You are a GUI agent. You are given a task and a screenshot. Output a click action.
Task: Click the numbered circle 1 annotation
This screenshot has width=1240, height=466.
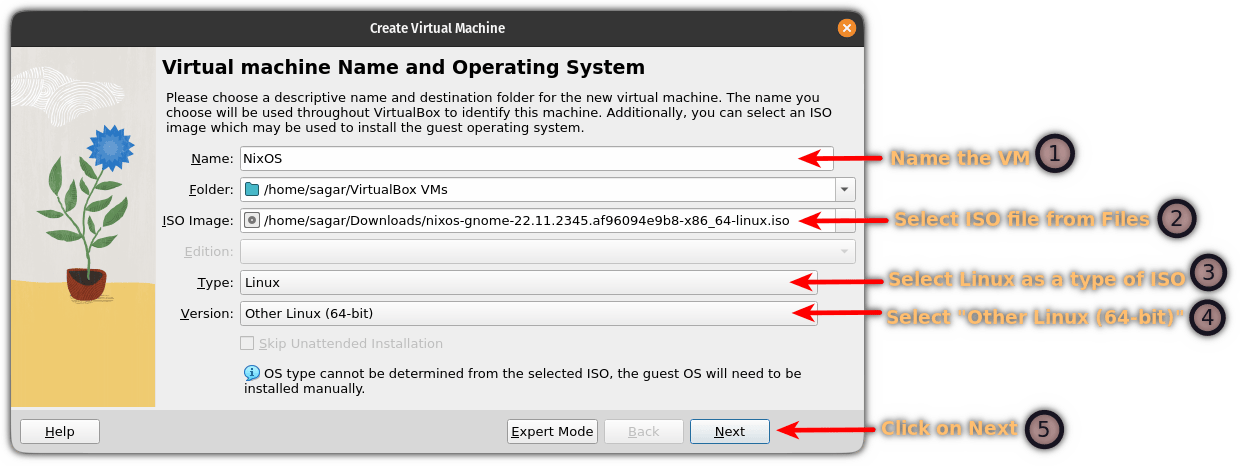pos(1055,155)
